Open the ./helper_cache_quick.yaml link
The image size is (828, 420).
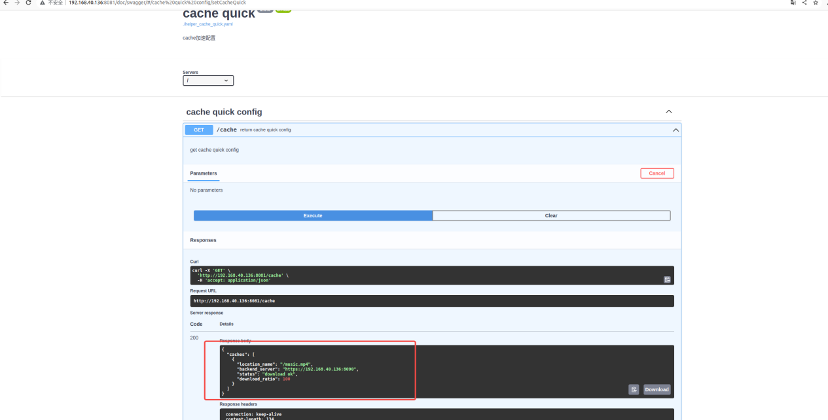208,24
